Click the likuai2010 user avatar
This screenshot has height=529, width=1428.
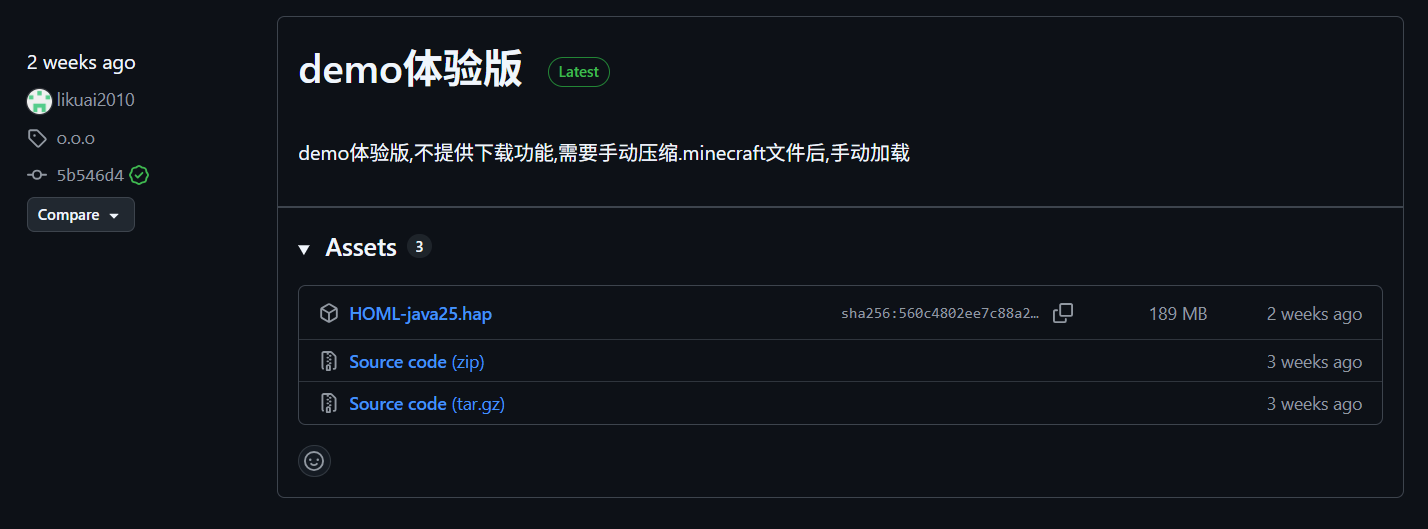[39, 101]
